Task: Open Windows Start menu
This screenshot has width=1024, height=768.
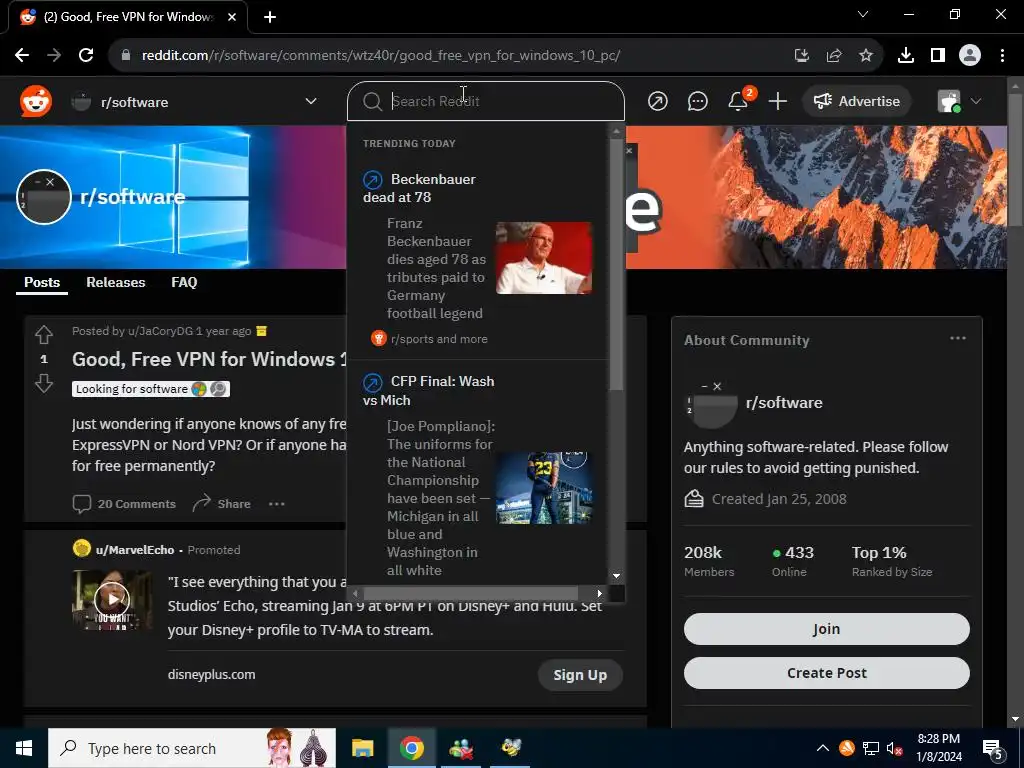Action: pos(24,748)
